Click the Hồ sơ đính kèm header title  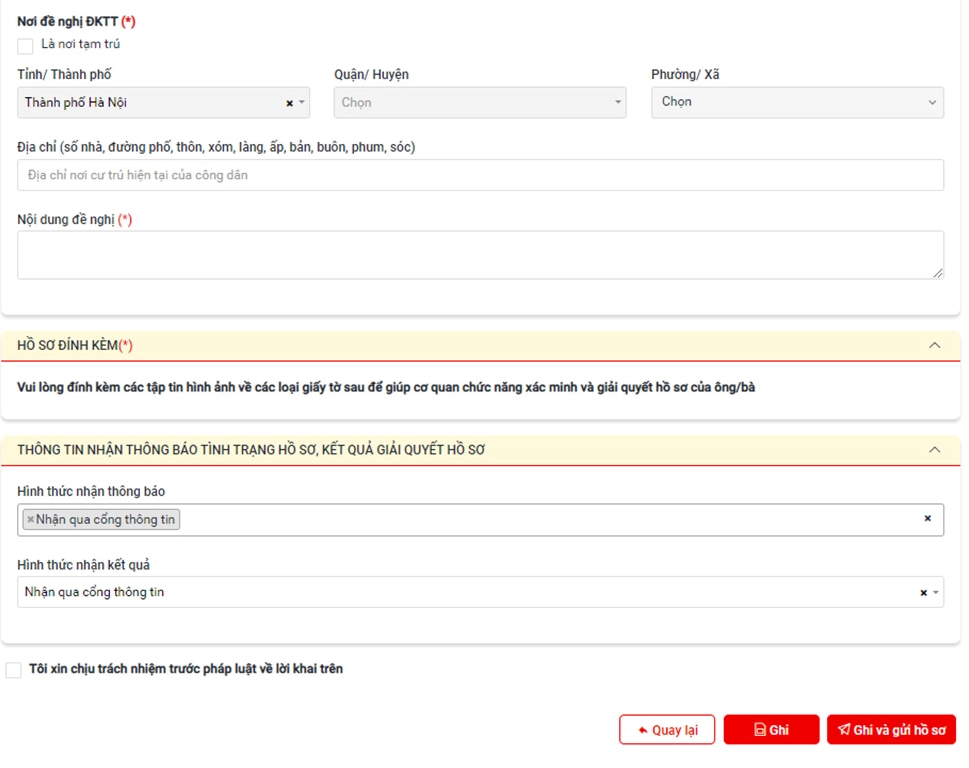75,345
